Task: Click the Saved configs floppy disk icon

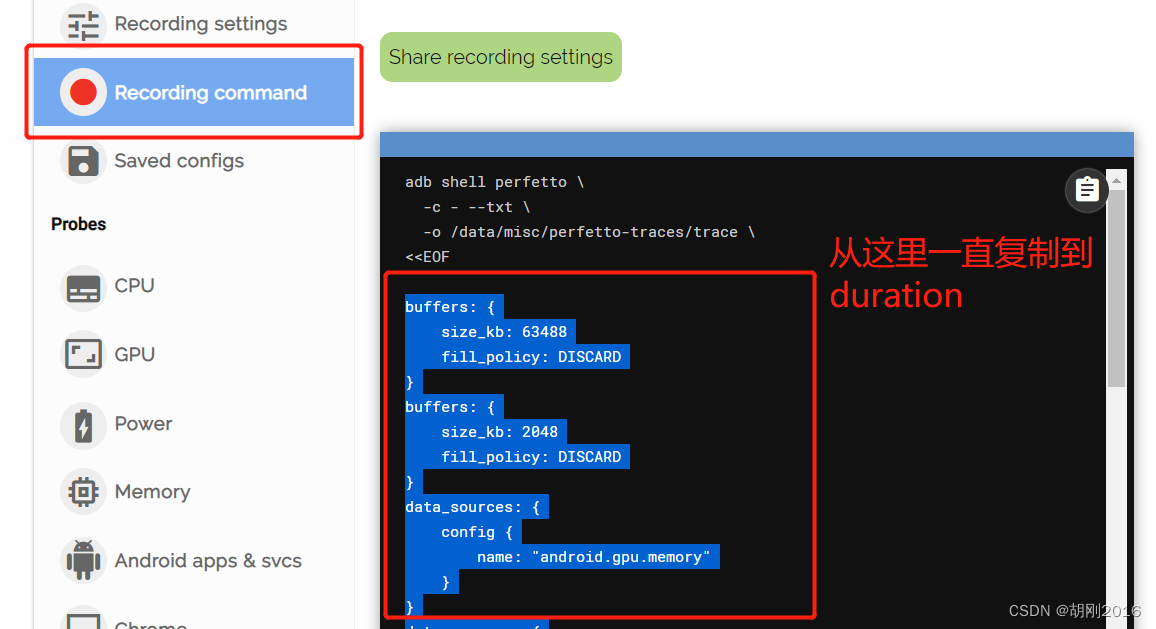Action: coord(83,161)
